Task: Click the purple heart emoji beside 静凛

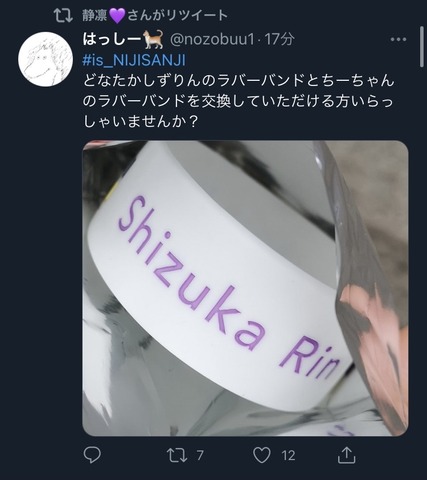Action: [x=117, y=16]
